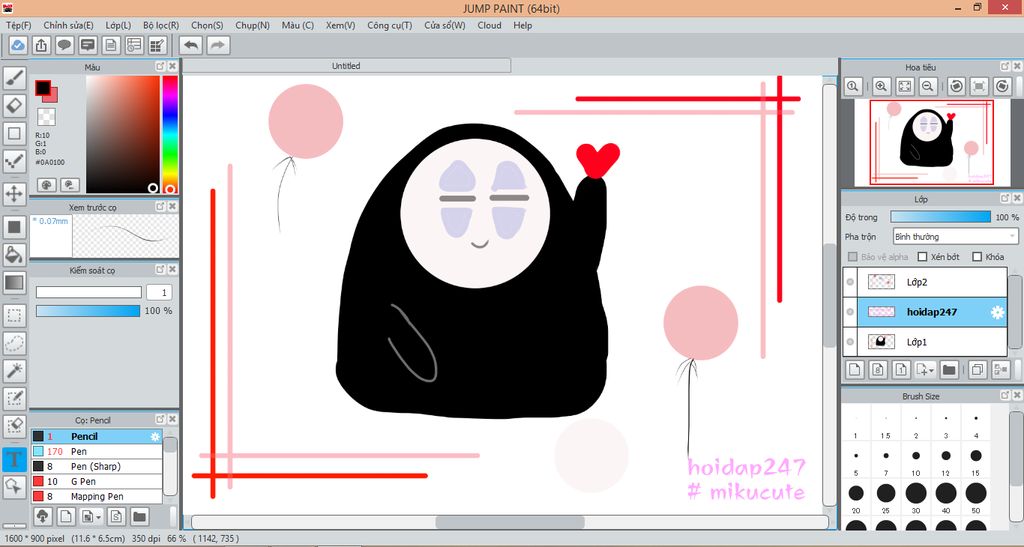Select the rectangular Selection tool
Viewport: 1024px width, 547px height.
[x=14, y=316]
